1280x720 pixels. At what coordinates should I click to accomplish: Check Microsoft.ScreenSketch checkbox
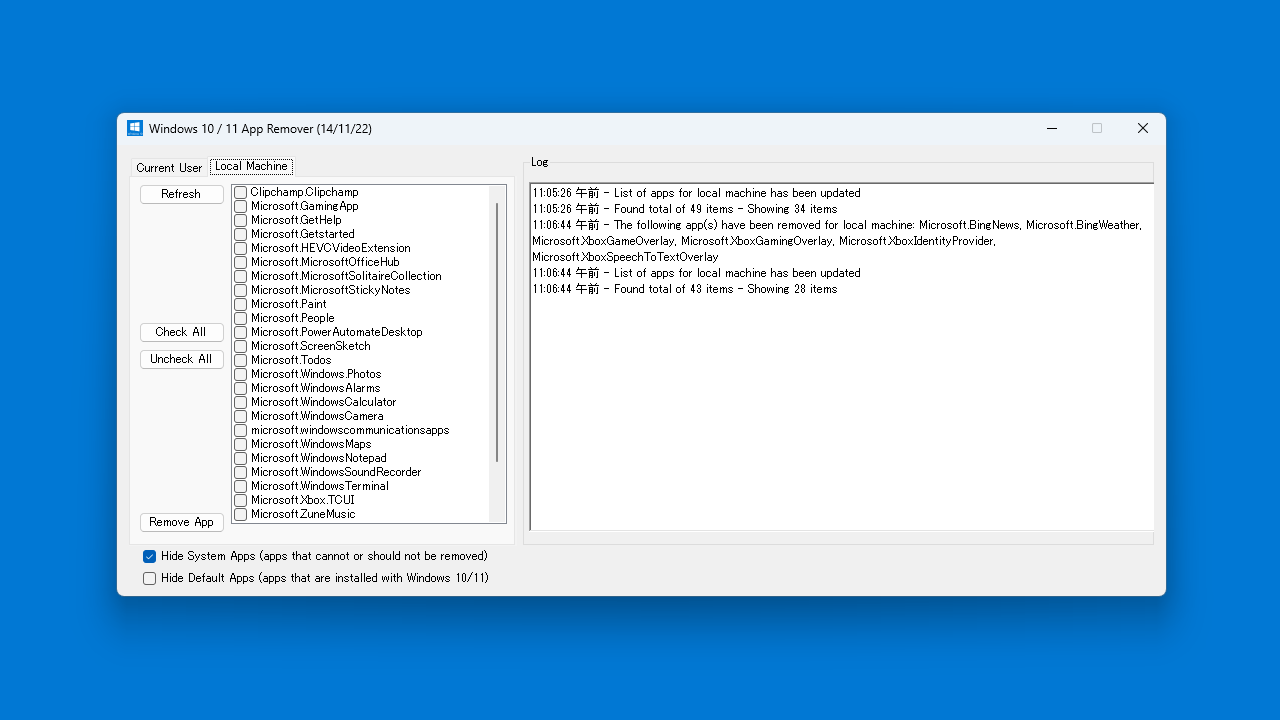(241, 346)
